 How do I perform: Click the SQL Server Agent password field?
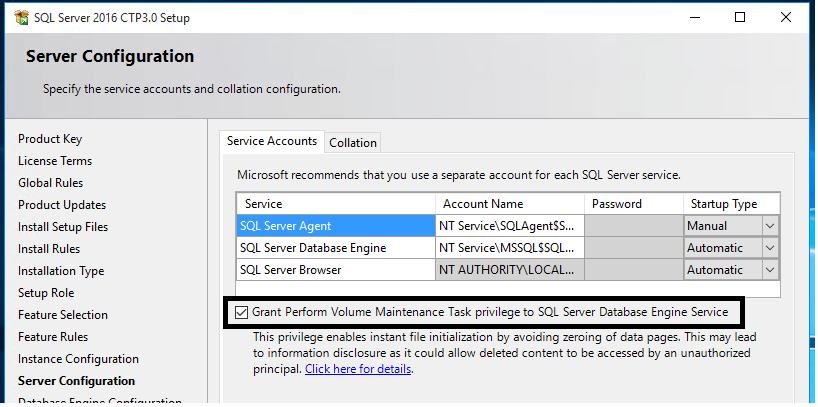click(x=633, y=226)
